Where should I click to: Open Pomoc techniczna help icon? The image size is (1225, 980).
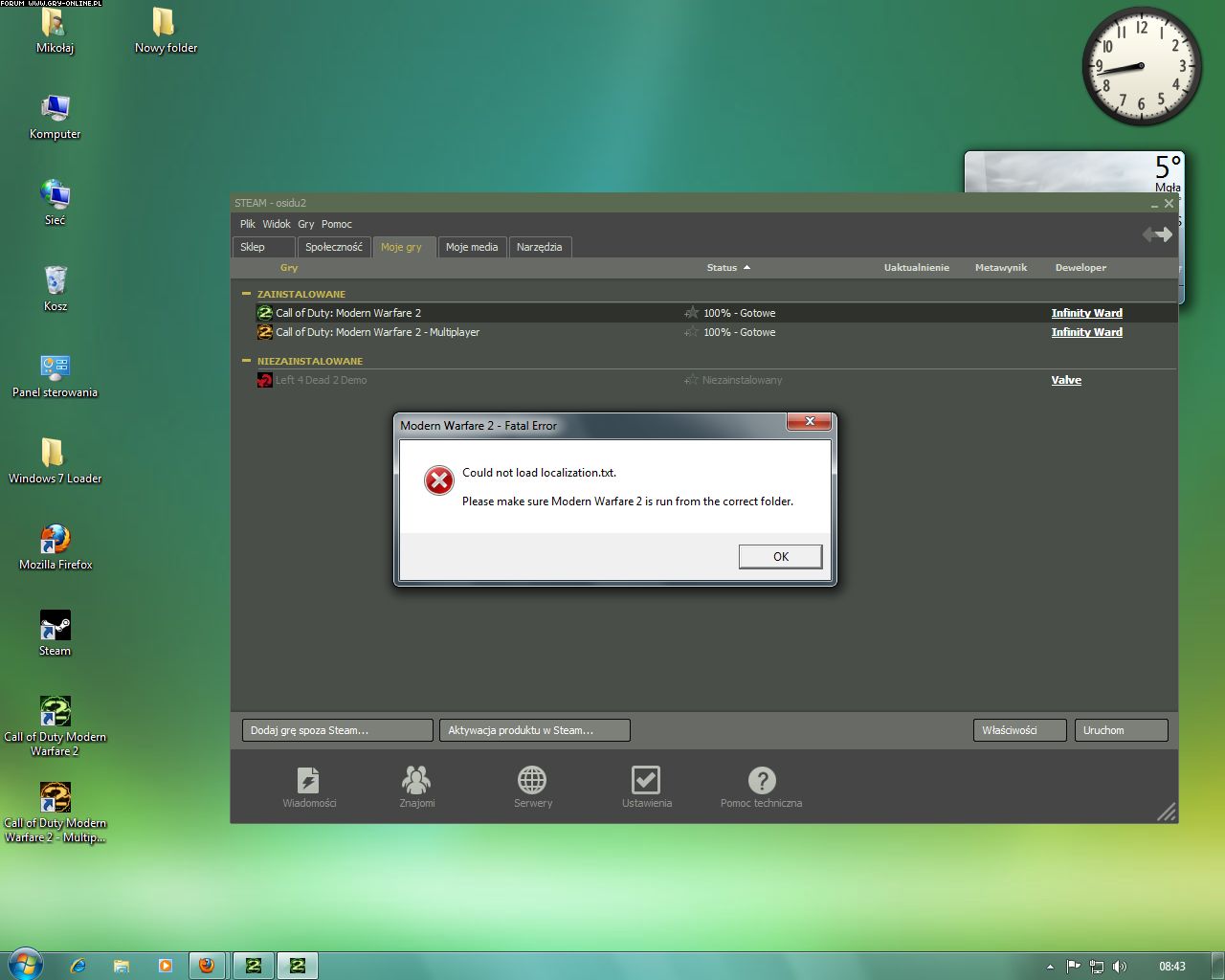(761, 781)
